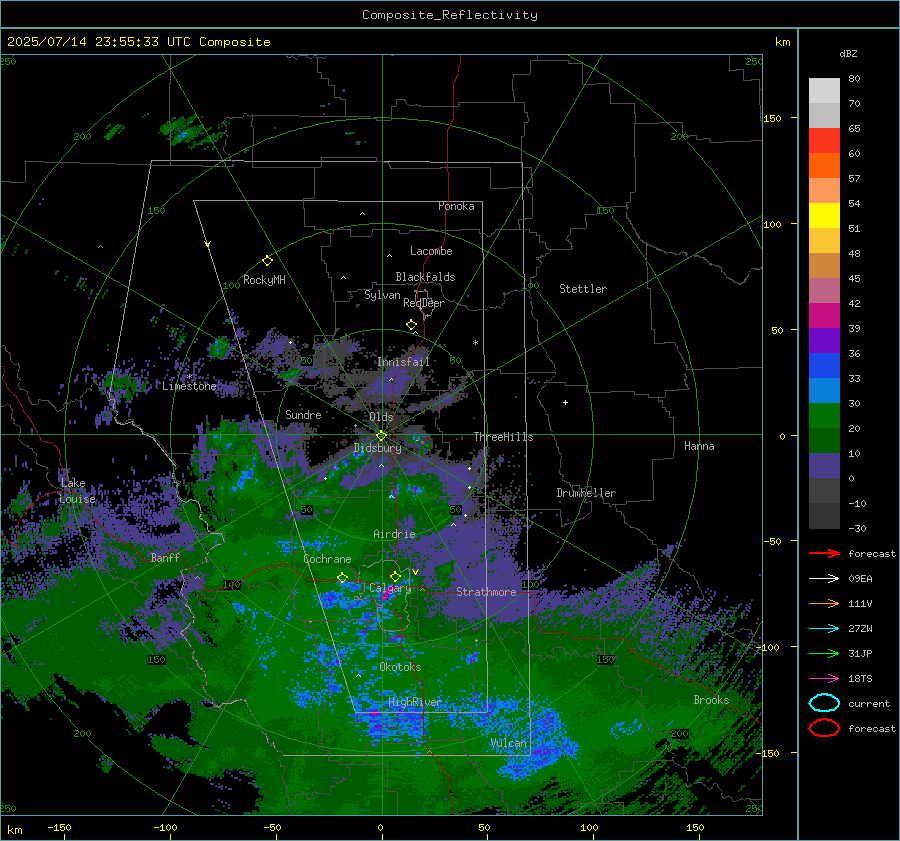Click the yellow 54 dBZ color swatch
This screenshot has width=900, height=841.
pos(824,215)
